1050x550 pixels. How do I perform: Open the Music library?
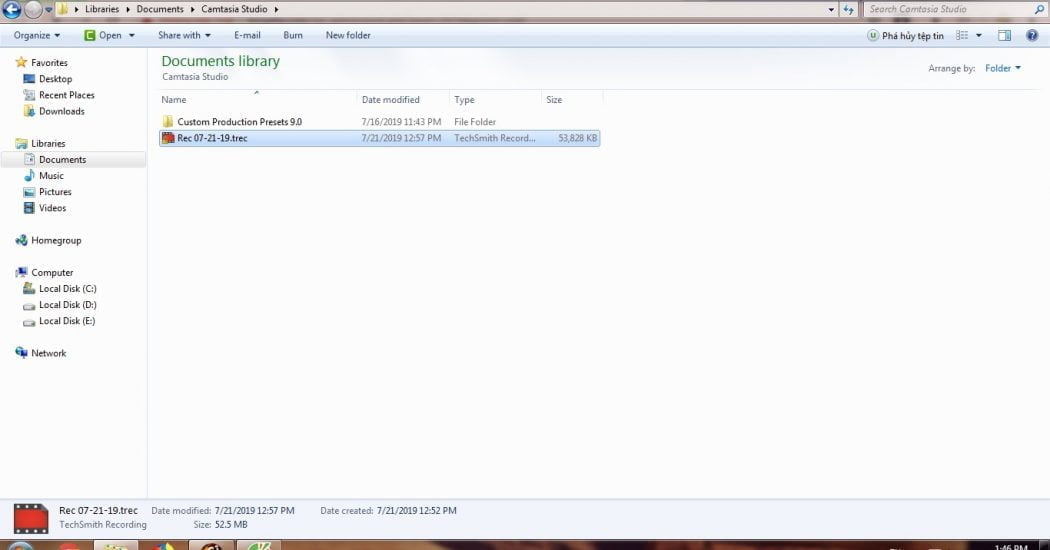(x=51, y=176)
